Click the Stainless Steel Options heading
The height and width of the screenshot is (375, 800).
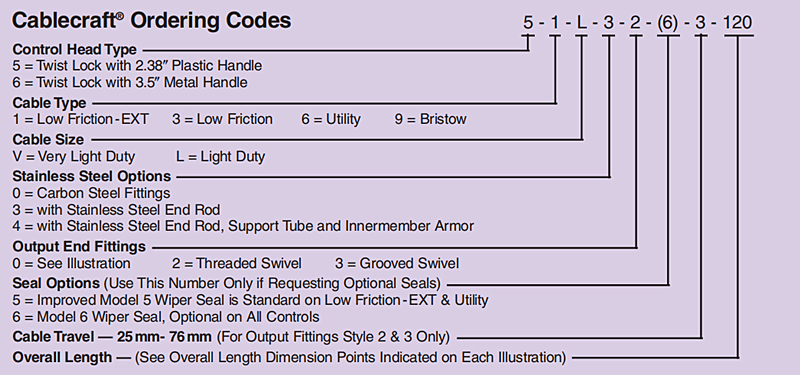92,176
